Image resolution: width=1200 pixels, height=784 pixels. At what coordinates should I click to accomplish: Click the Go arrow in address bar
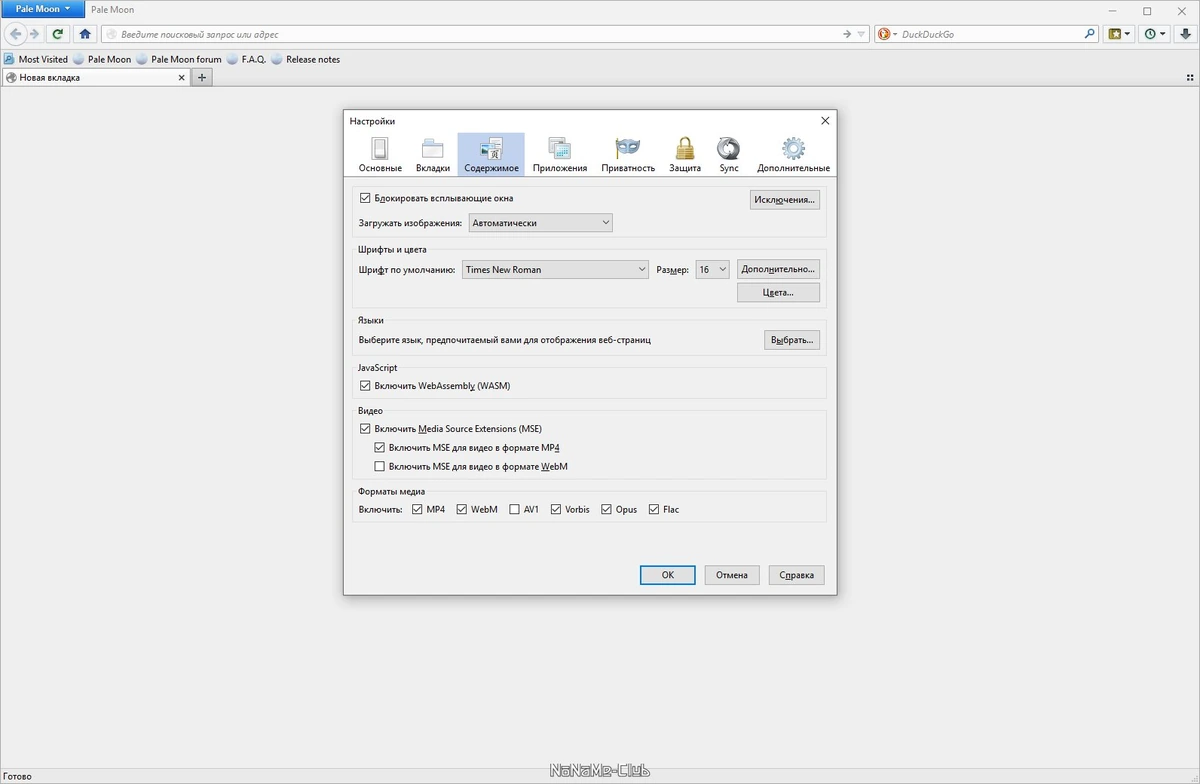847,34
